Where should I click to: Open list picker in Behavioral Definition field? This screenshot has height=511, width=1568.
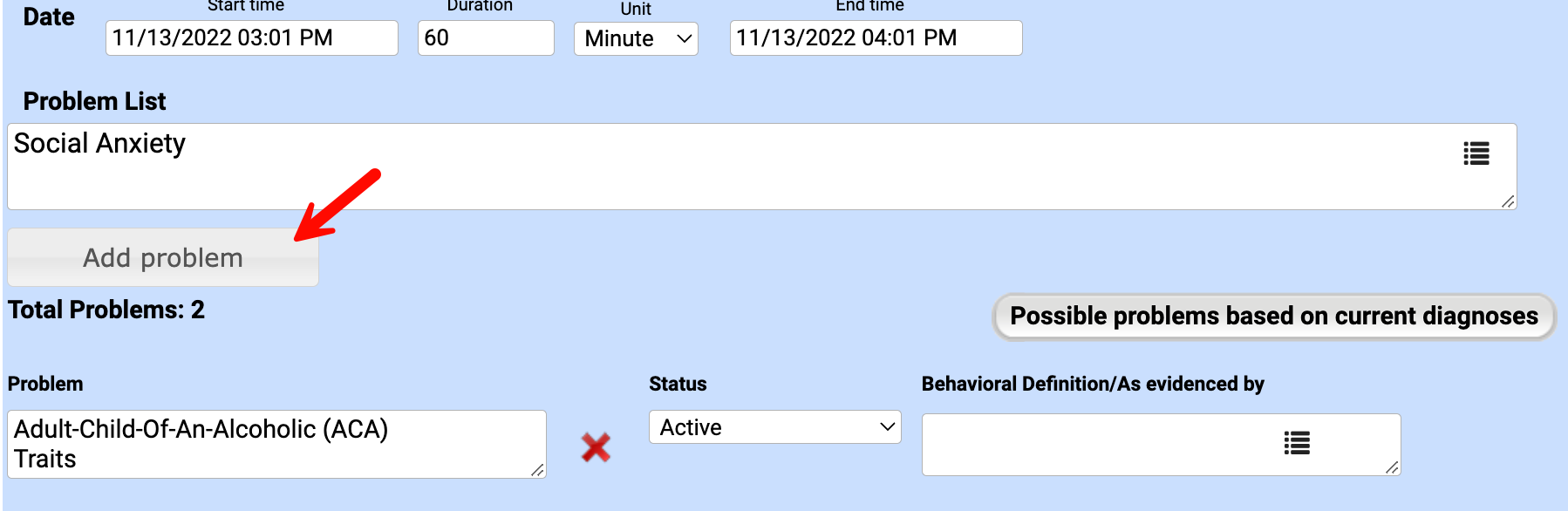1297,443
